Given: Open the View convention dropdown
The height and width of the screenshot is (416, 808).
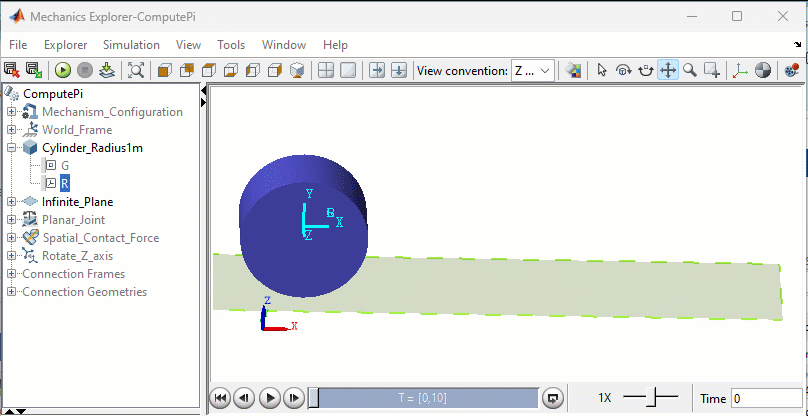Looking at the screenshot, I should tap(532, 70).
